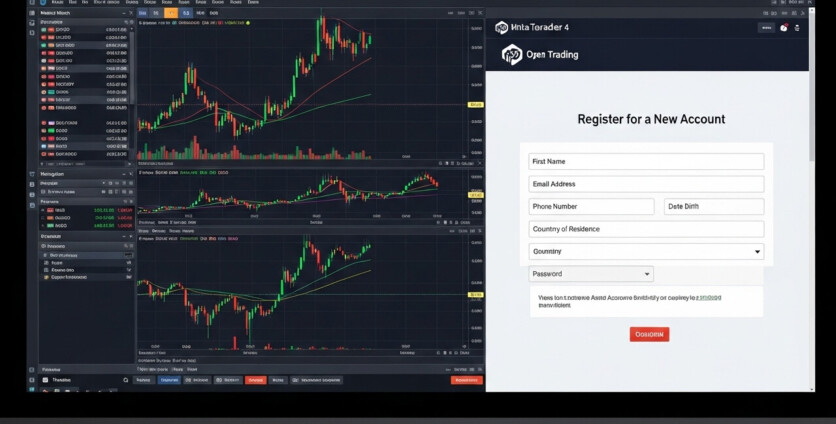This screenshot has height=424, width=836.
Task: Select the red-flag symbol row with green values
Action: [x=87, y=210]
